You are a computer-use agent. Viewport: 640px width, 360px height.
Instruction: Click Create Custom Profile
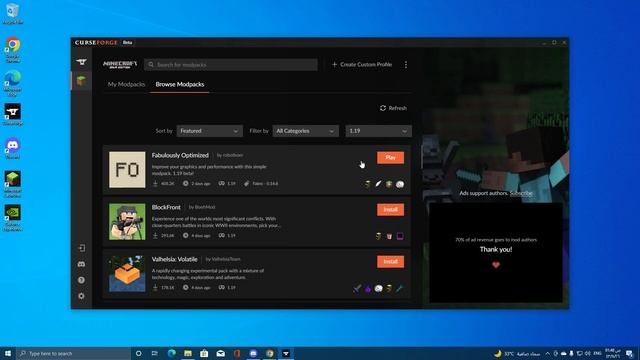pyautogui.click(x=362, y=64)
